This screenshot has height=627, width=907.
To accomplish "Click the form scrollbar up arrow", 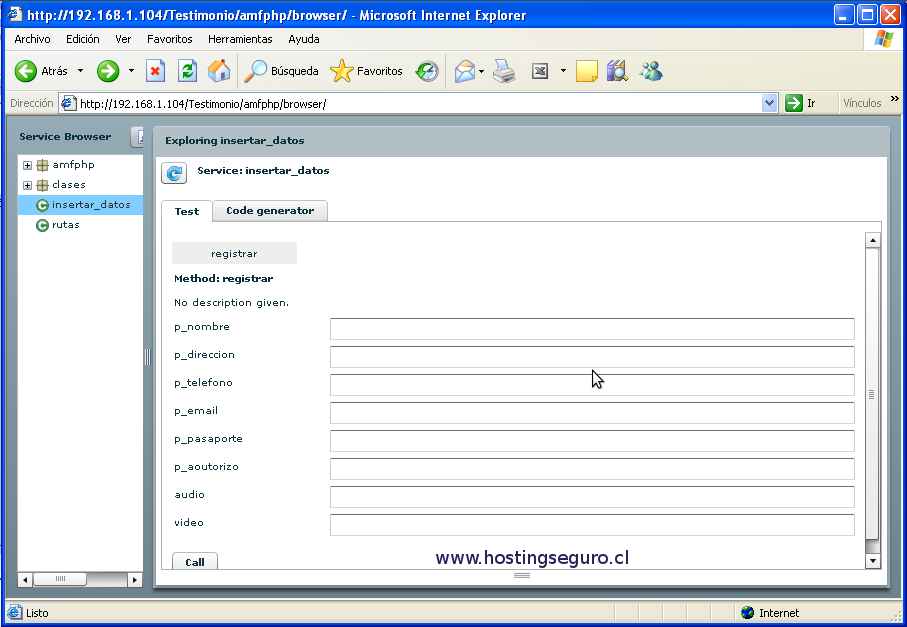I will click(872, 239).
